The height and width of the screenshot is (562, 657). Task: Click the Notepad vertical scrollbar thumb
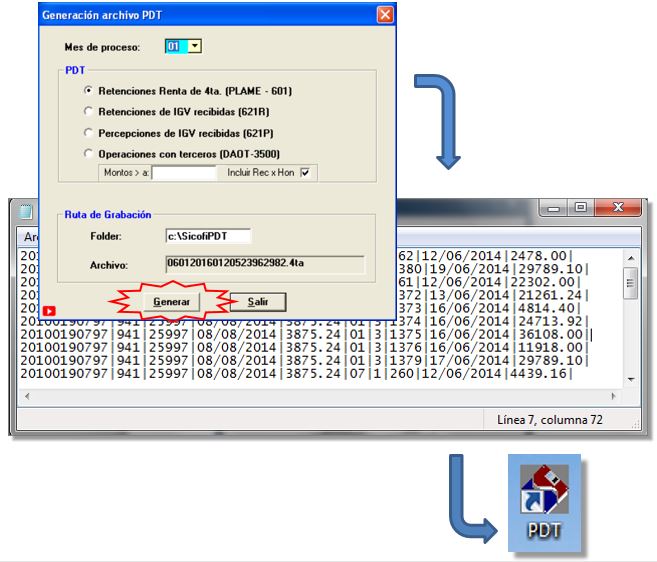[631, 284]
